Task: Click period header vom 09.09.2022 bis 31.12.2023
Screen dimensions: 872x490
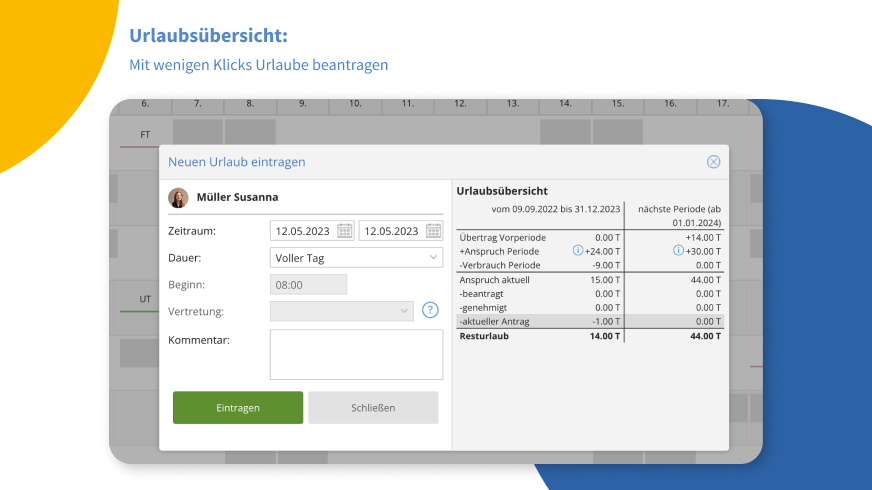Action: point(556,209)
